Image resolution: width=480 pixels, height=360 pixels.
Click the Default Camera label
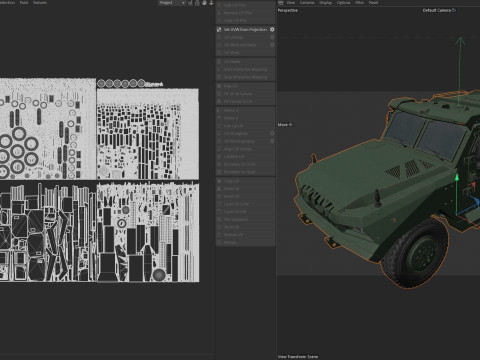tap(437, 10)
